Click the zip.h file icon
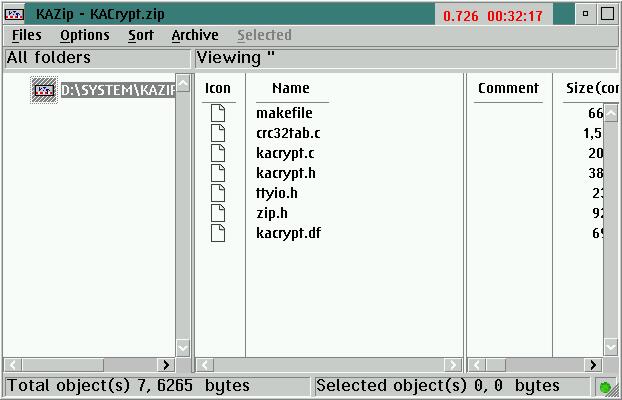Screen dimensions: 622x400 pos(218,213)
